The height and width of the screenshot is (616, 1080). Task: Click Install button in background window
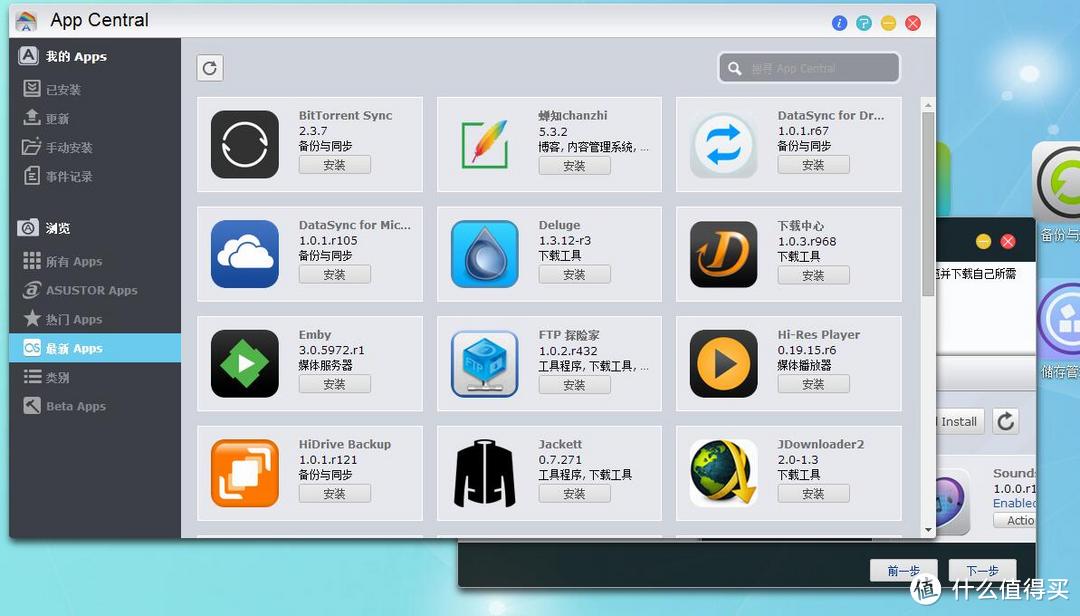point(959,421)
